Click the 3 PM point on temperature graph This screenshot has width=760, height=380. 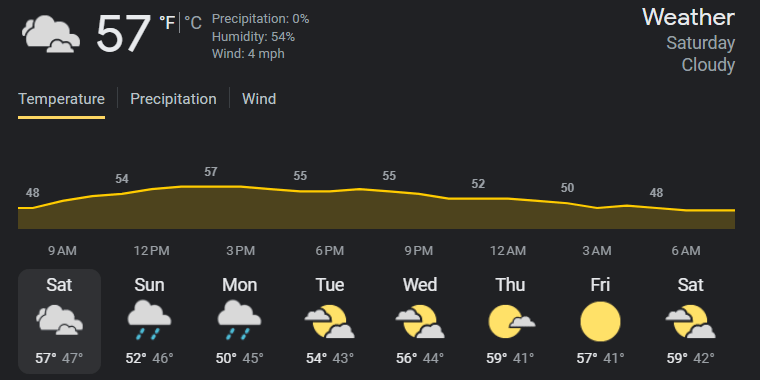click(x=240, y=187)
